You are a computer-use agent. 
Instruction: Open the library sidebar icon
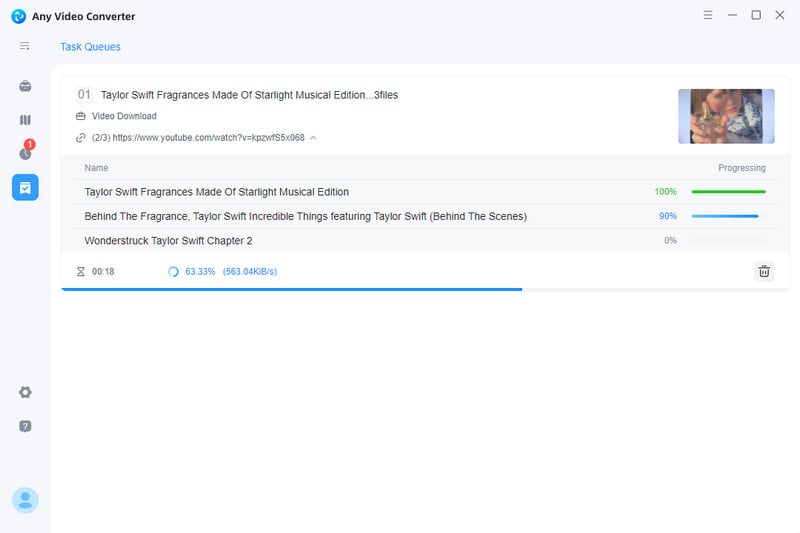25,120
